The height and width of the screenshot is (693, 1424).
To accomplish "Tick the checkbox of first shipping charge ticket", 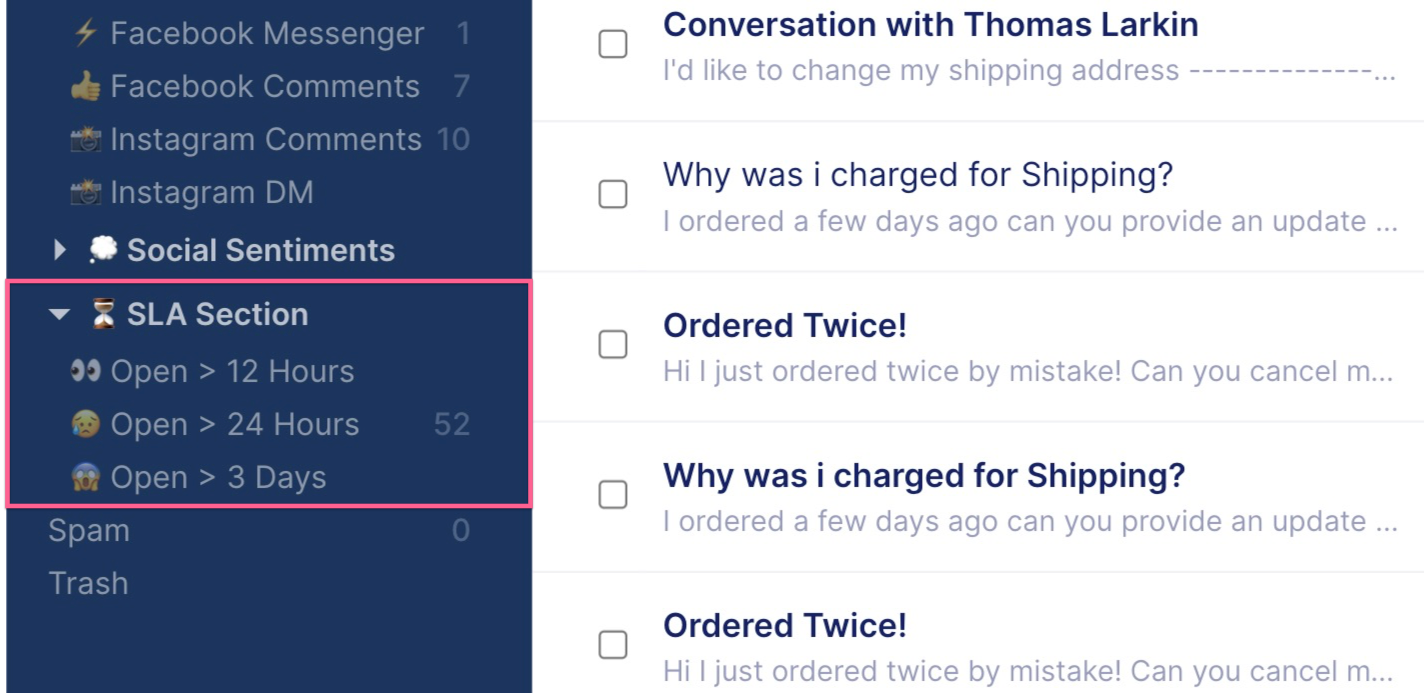I will pyautogui.click(x=613, y=194).
